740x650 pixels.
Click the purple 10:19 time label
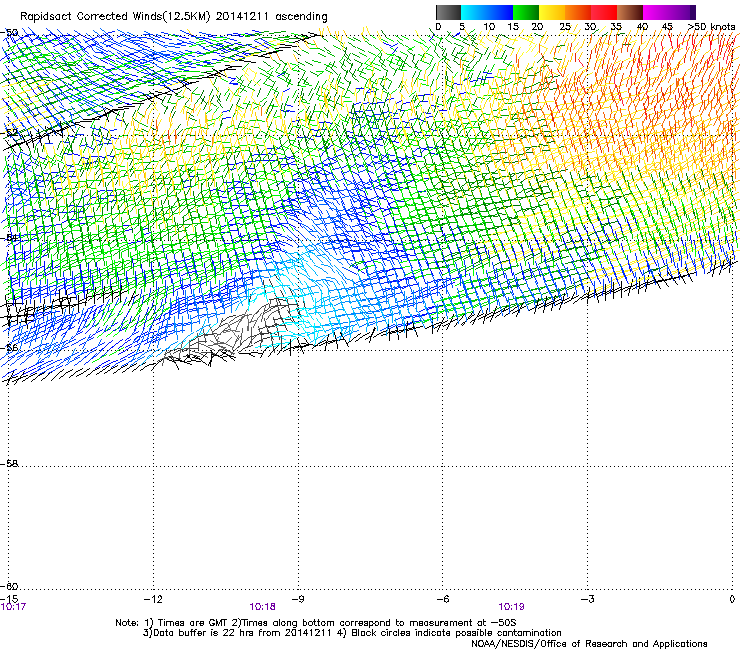[x=511, y=607]
